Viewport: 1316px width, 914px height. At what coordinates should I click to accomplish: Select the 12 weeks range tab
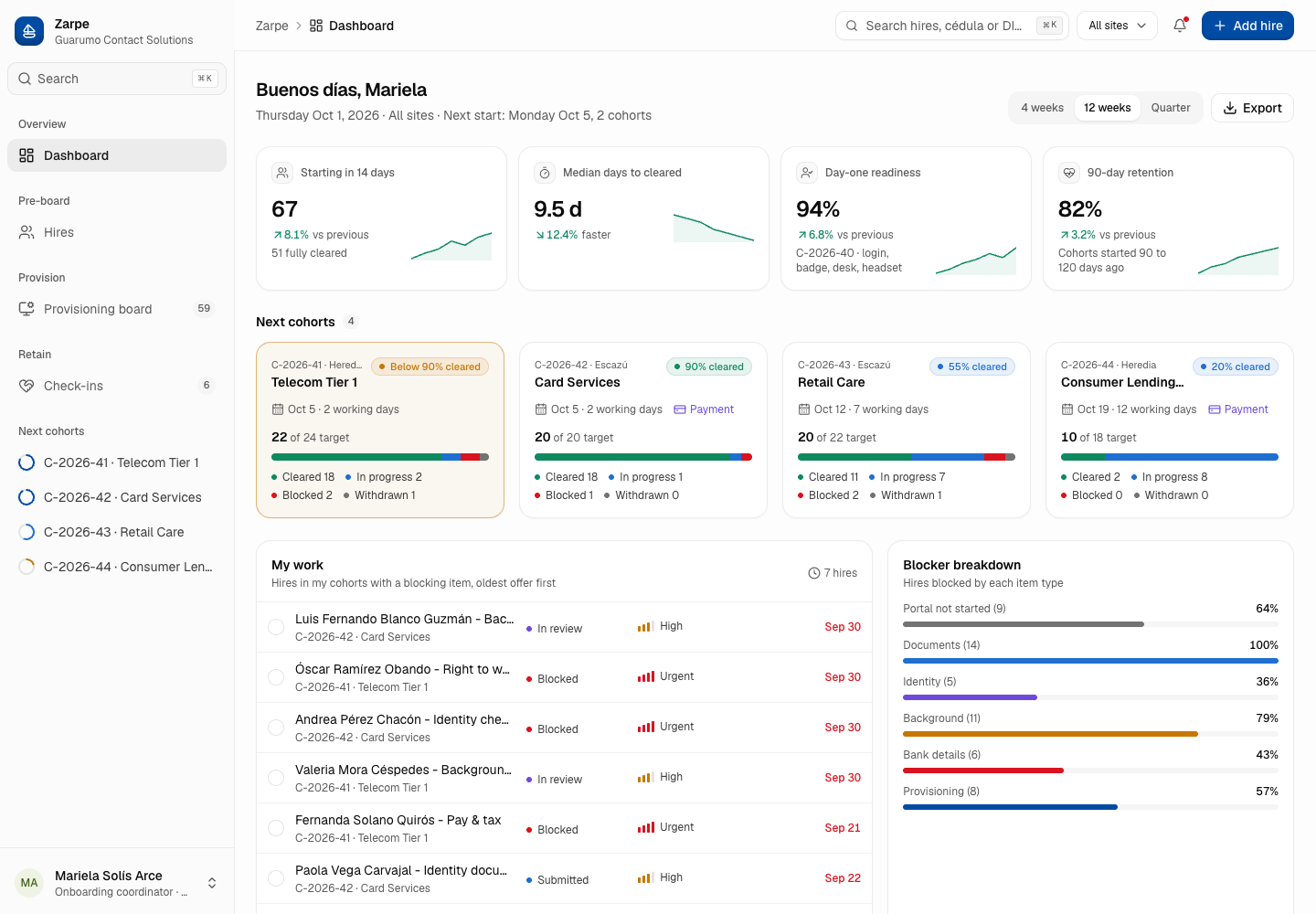(x=1108, y=108)
